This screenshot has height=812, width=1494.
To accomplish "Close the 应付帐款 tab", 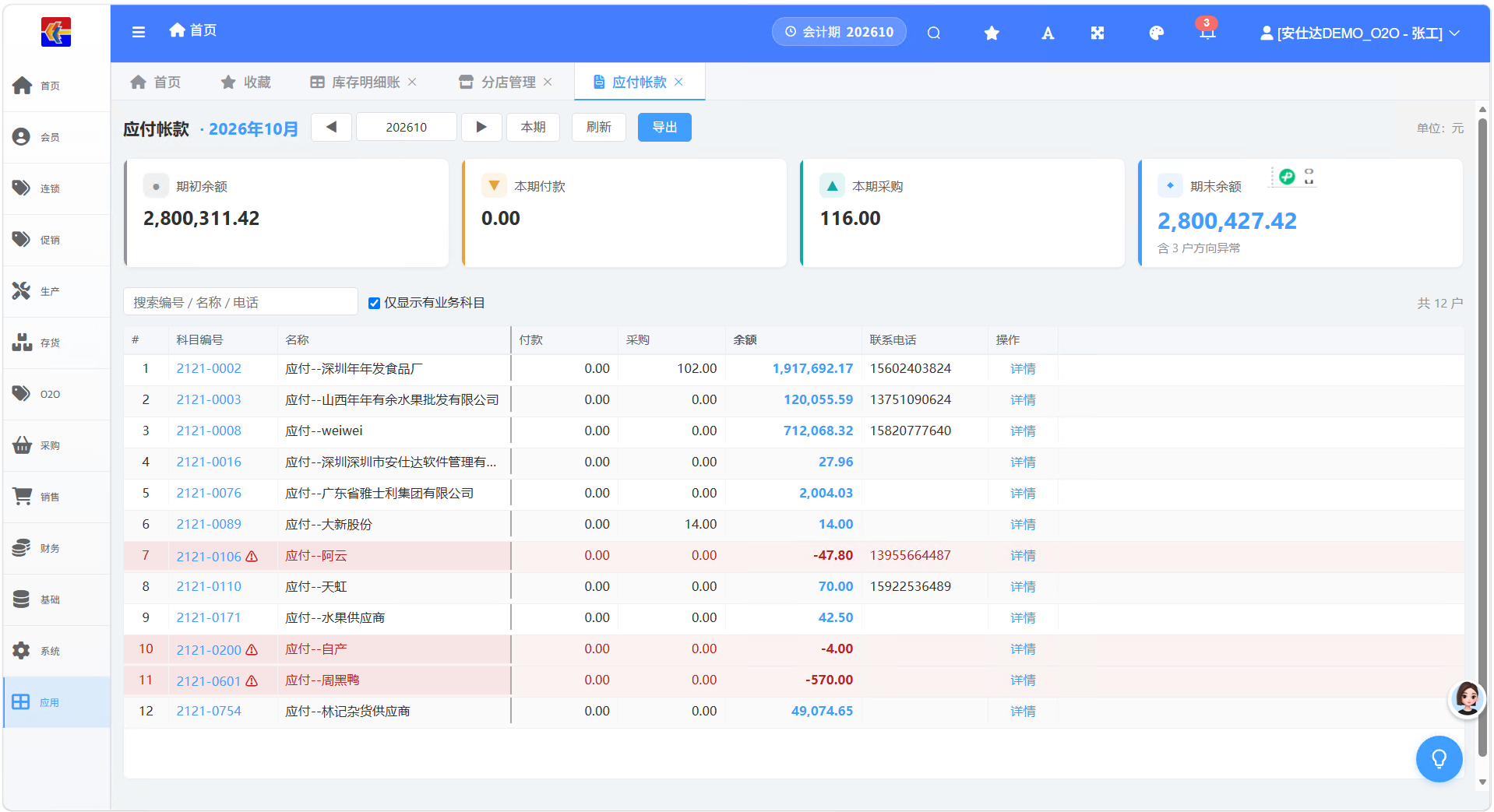I will (x=678, y=82).
